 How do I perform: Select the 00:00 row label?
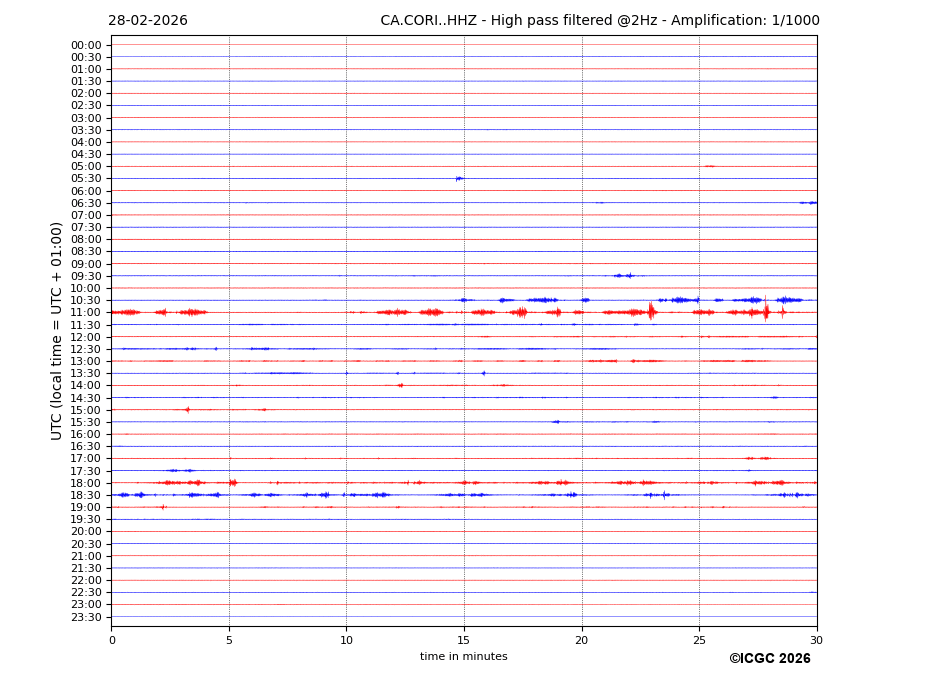pyautogui.click(x=86, y=45)
